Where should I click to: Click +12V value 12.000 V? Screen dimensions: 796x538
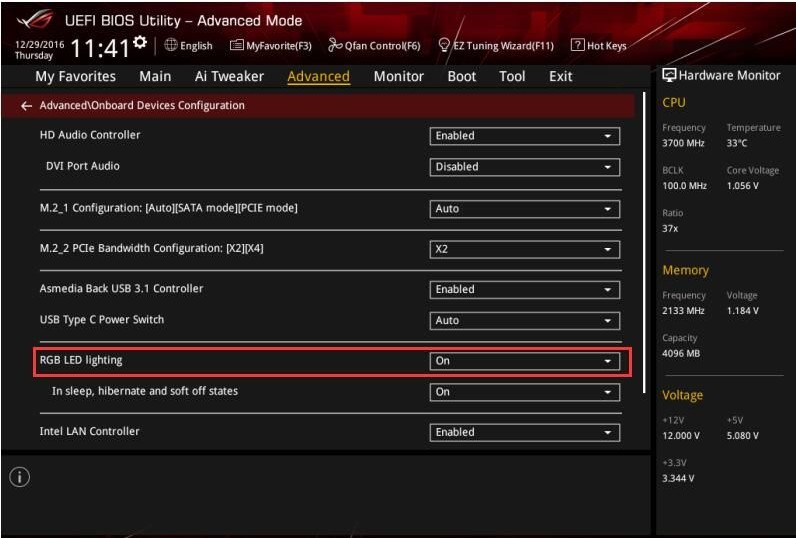[681, 435]
